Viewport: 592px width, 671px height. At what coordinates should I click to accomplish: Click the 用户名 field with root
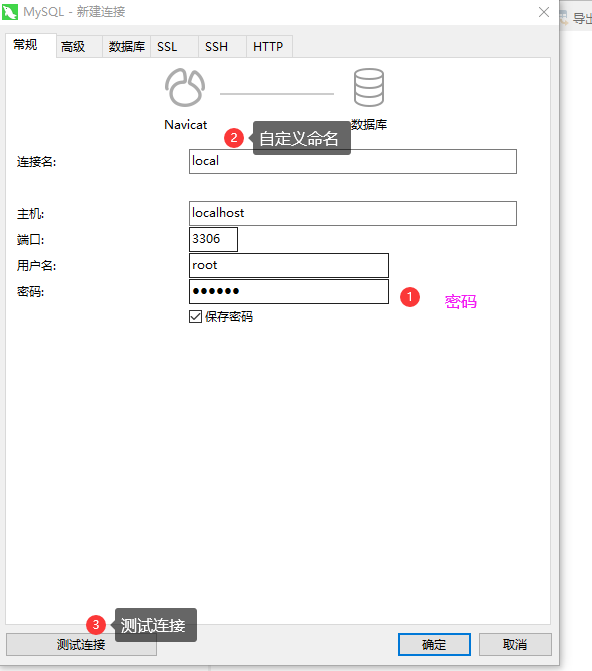point(289,265)
